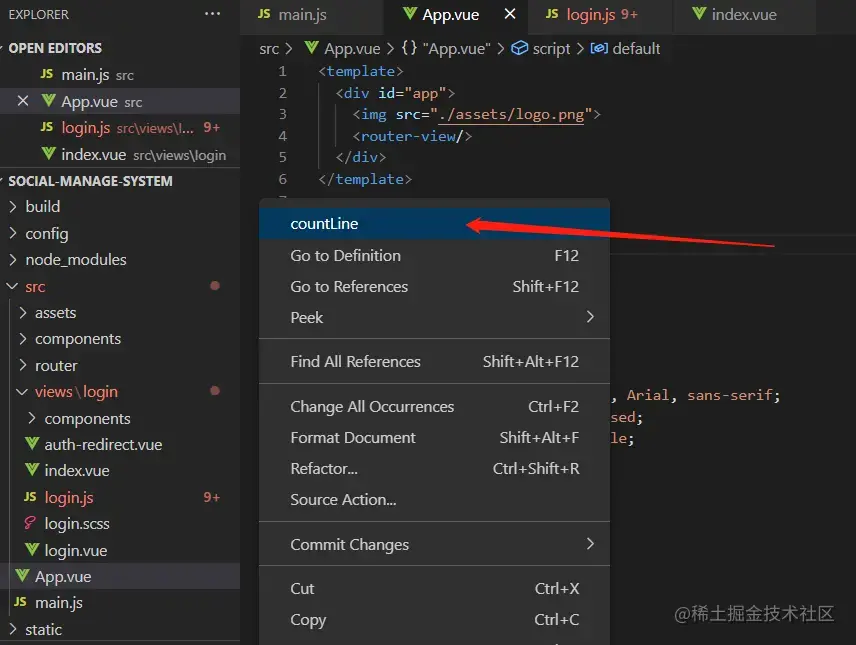Image resolution: width=856 pixels, height=645 pixels.
Task: Open the Peek submenu arrow
Action: coord(590,317)
